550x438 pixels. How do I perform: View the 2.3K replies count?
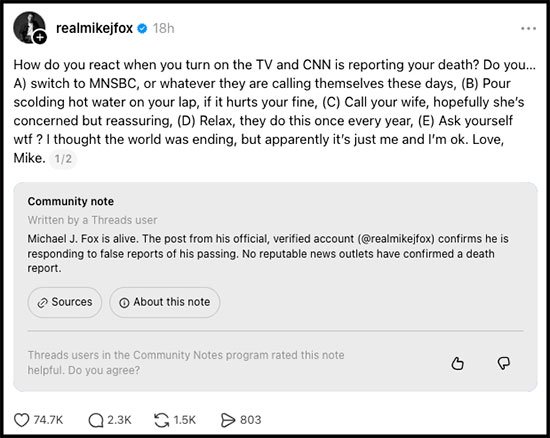[x=119, y=420]
